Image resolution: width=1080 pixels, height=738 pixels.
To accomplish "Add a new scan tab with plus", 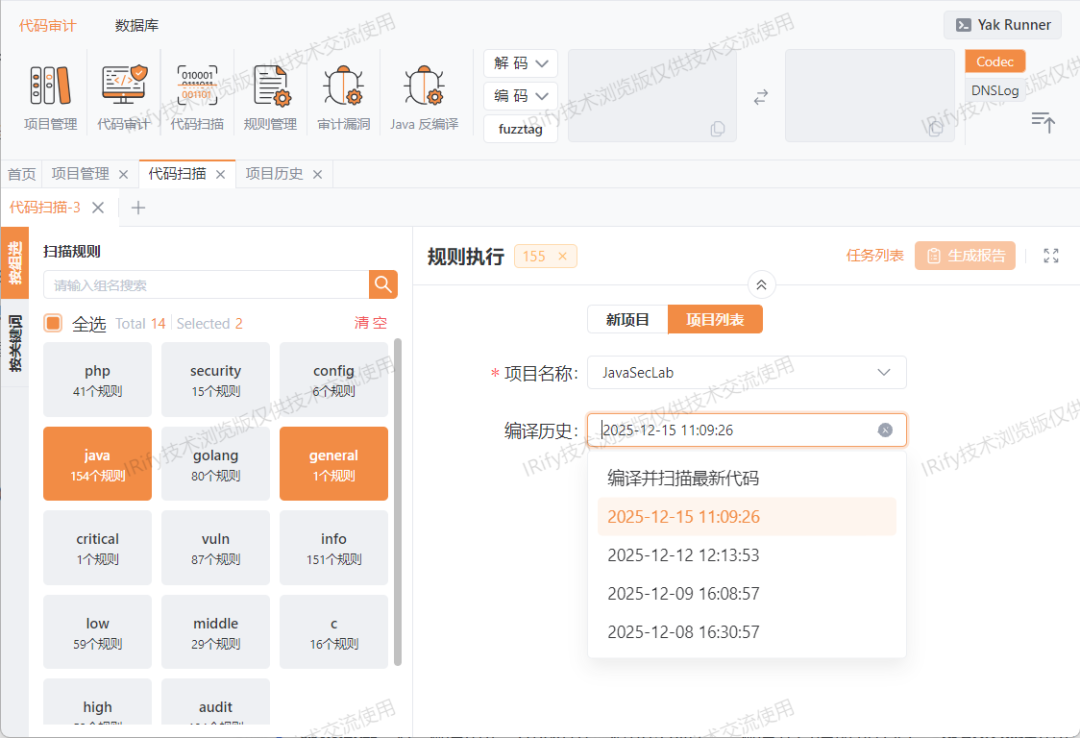I will (138, 207).
